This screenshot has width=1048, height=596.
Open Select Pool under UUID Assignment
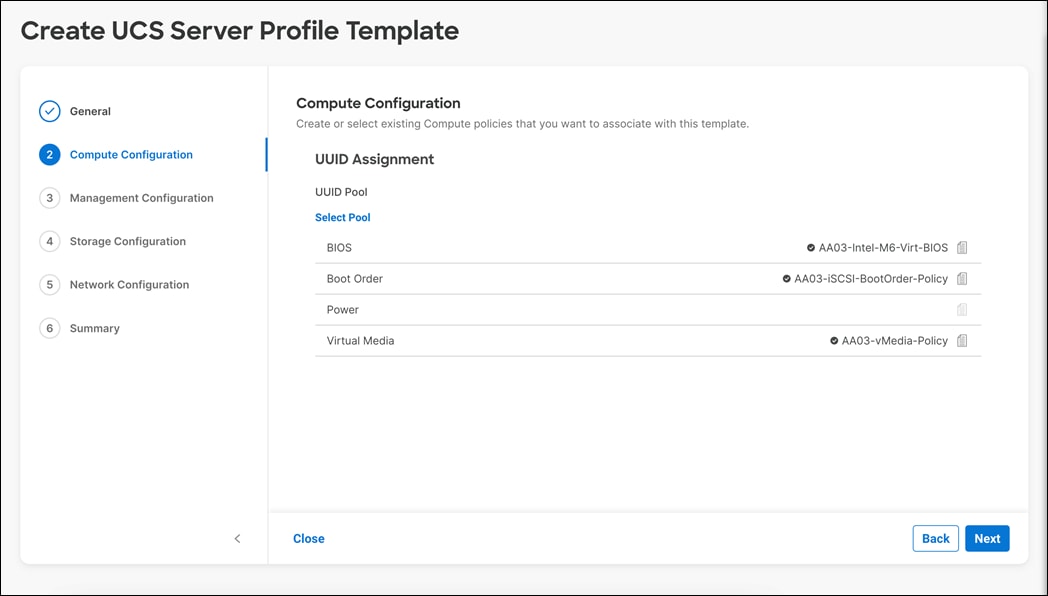(343, 217)
